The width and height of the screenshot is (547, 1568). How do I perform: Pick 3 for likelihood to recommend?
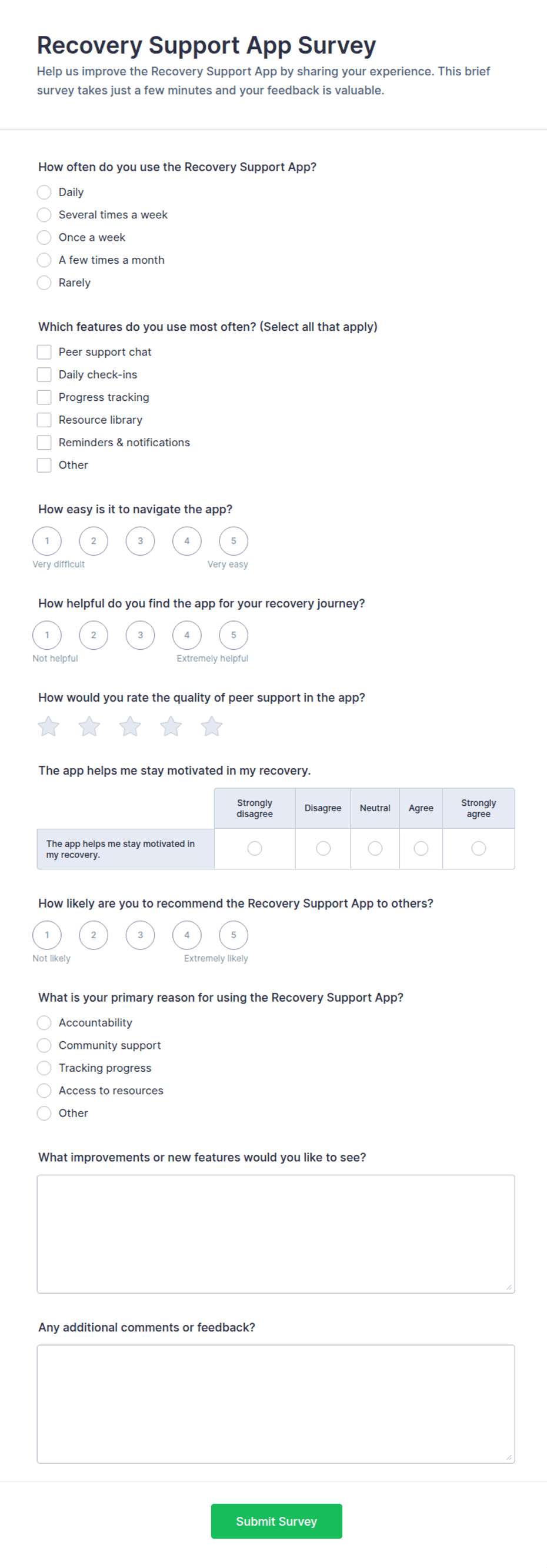click(141, 935)
